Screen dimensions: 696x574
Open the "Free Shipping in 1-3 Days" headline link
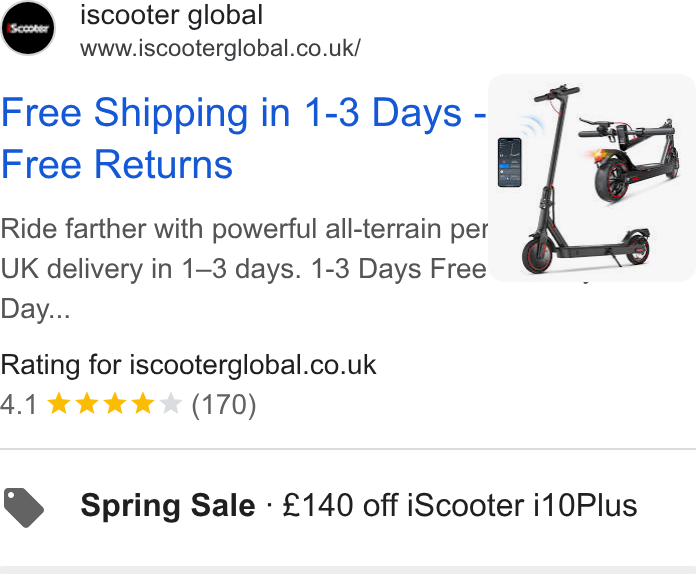243,138
